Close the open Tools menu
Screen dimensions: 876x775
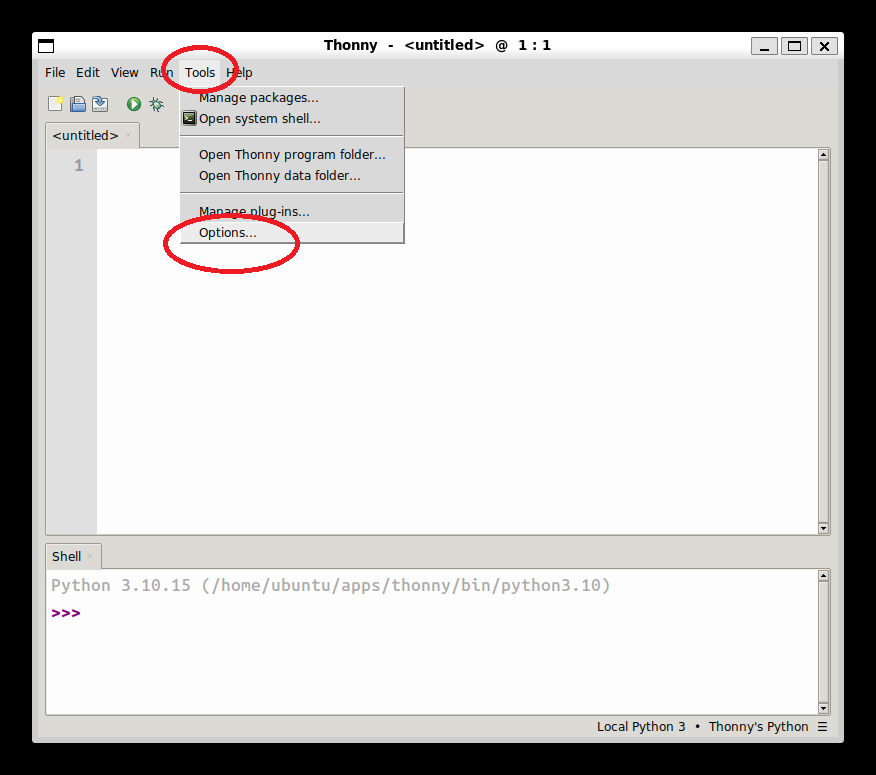pos(200,73)
